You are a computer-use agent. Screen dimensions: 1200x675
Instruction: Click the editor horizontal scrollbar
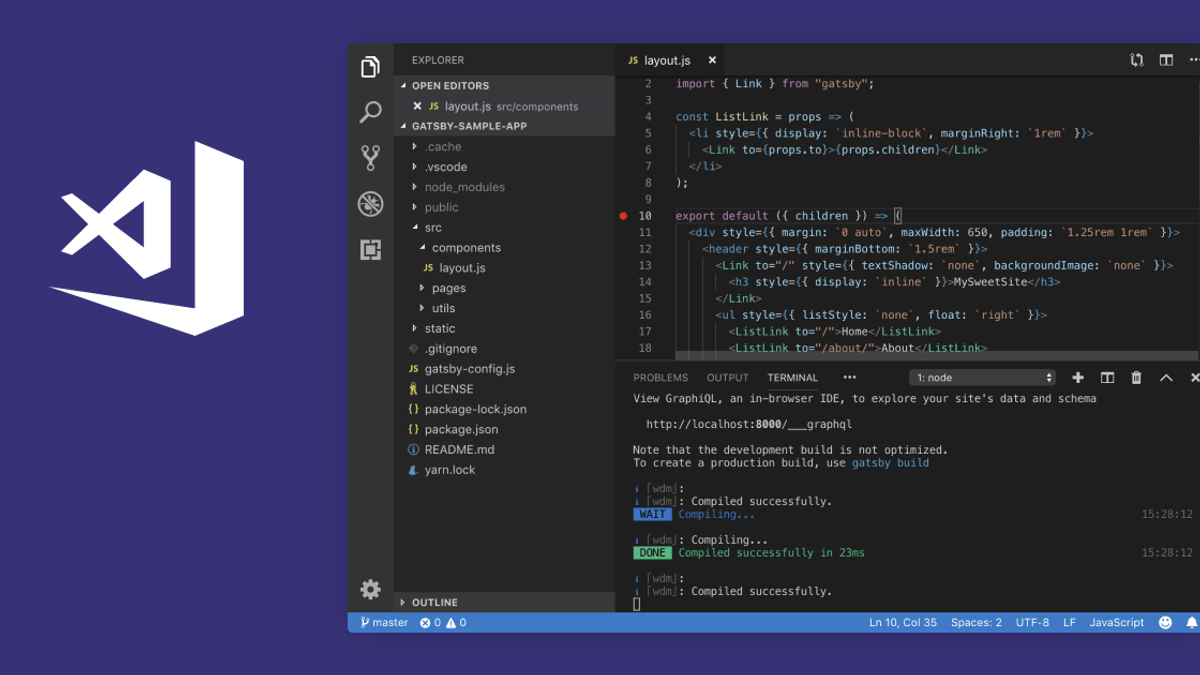pos(937,355)
